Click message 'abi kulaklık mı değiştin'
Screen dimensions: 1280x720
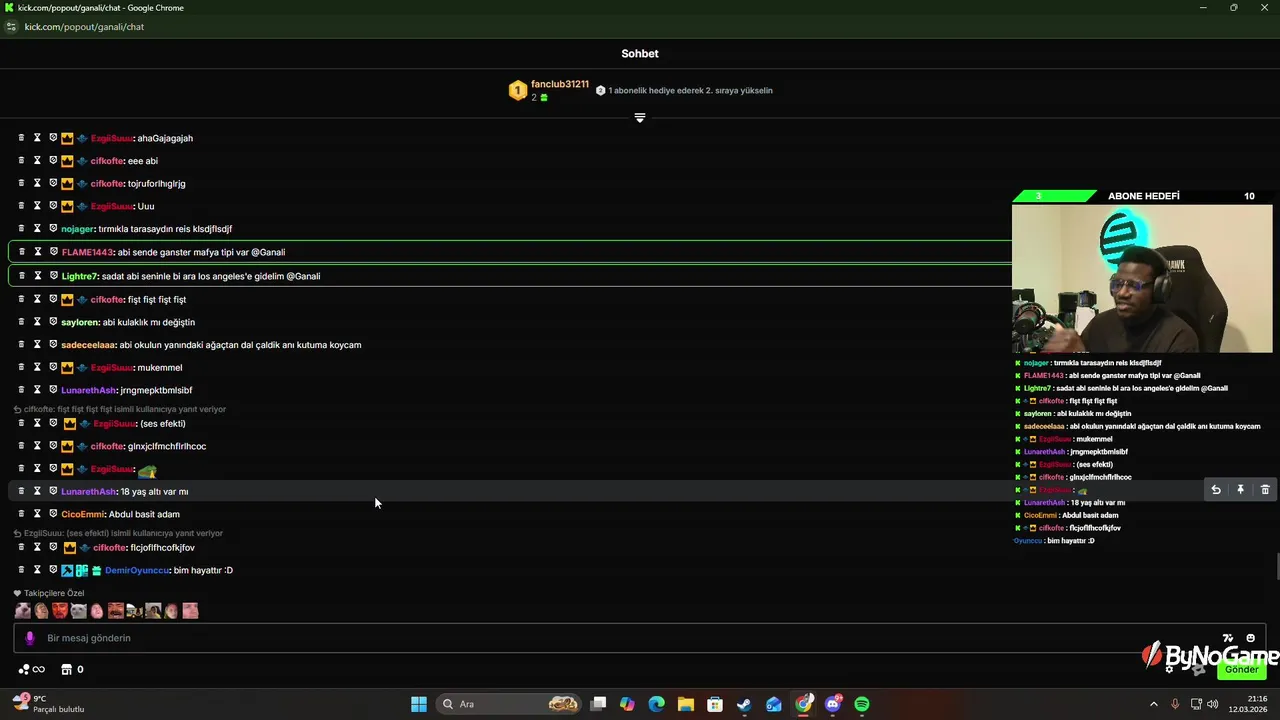[x=149, y=322]
